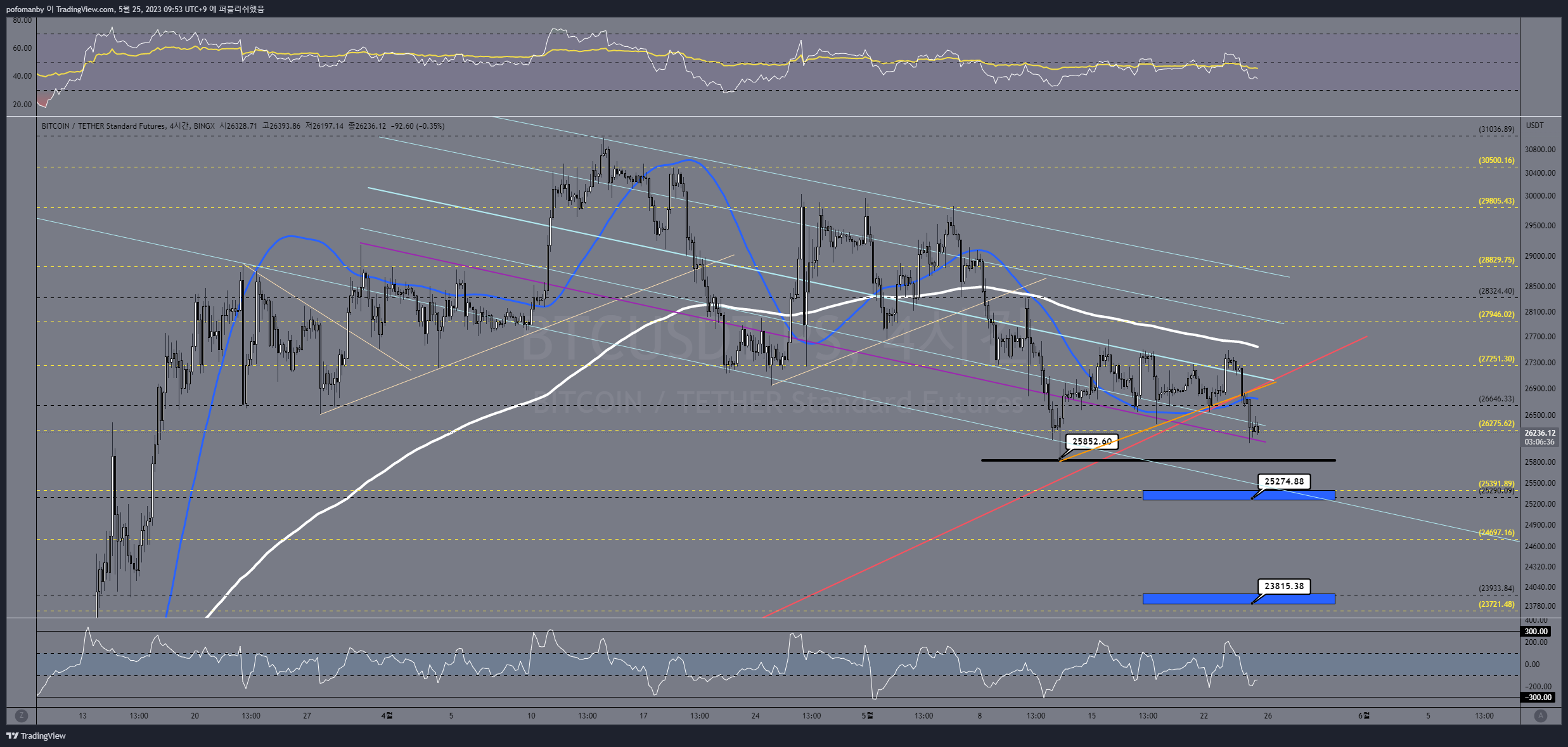Select the 25852.60 price callout label
Screen dimensions: 1568x747
coord(1091,441)
